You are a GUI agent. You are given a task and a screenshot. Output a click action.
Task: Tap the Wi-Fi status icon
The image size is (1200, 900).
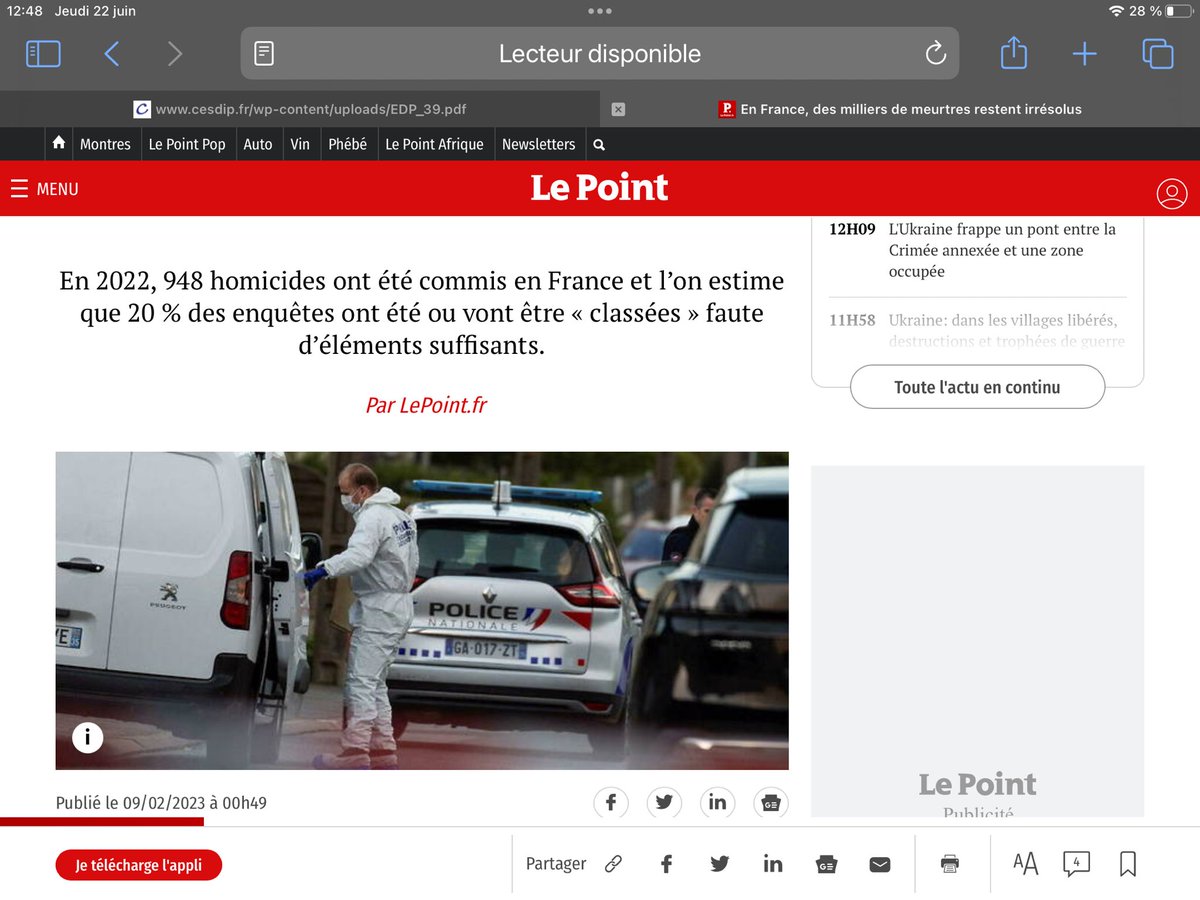click(1116, 11)
